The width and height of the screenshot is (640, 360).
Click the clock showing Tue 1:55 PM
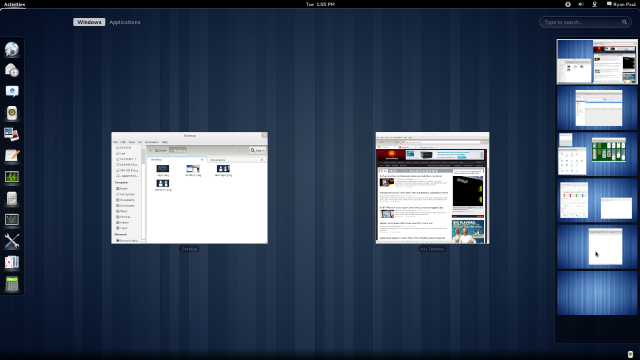320,4
